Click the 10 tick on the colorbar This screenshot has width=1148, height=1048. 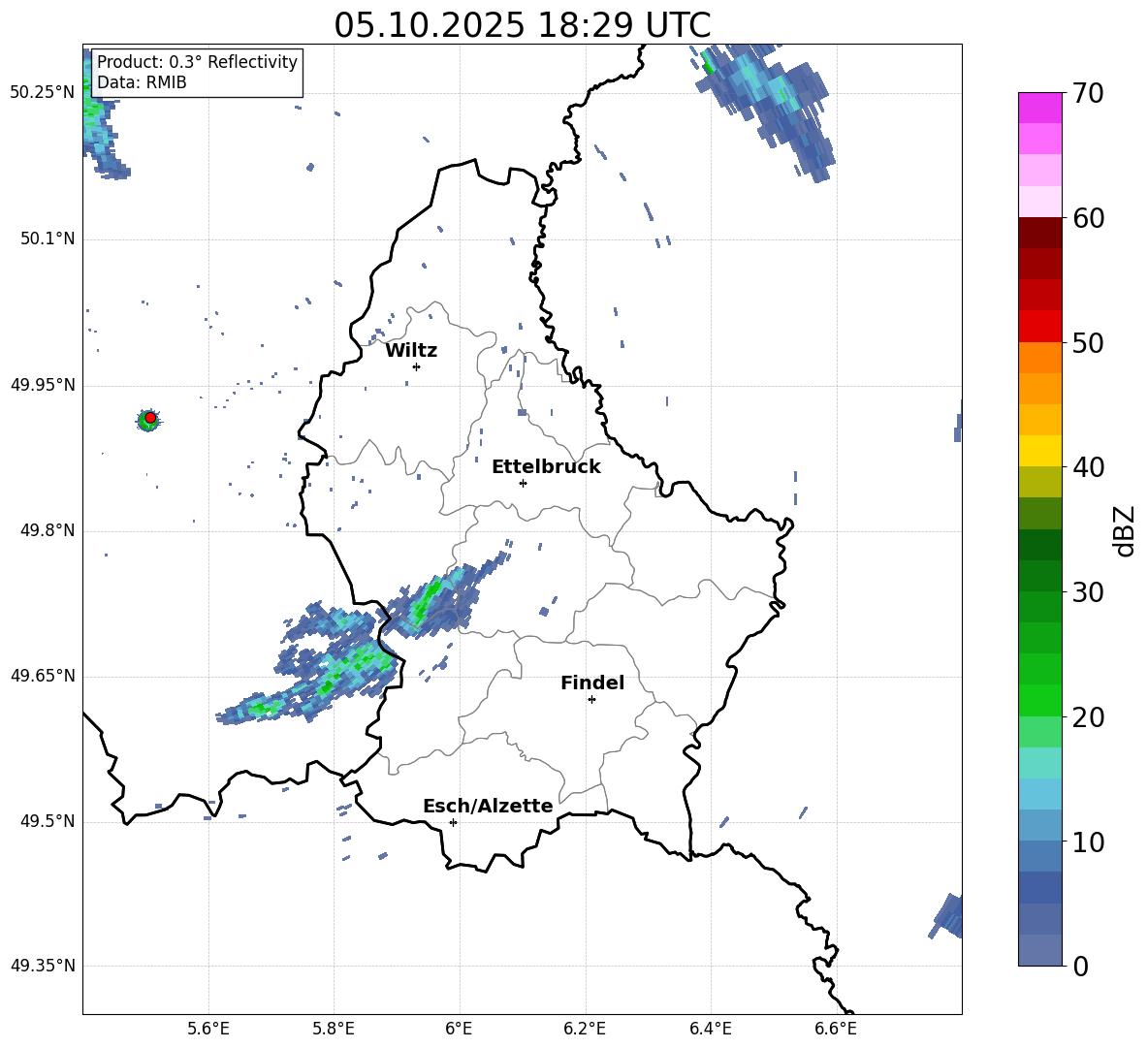pos(1088,842)
